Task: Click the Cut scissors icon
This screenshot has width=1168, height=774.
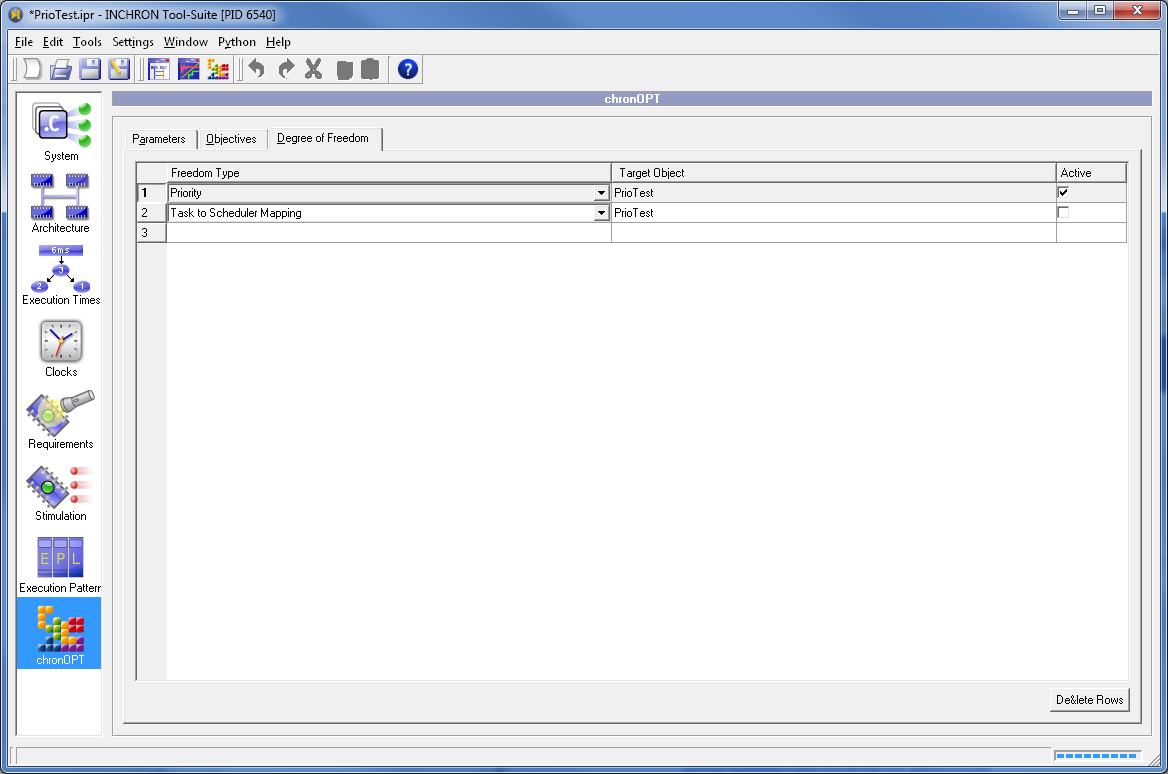Action: tap(314, 69)
